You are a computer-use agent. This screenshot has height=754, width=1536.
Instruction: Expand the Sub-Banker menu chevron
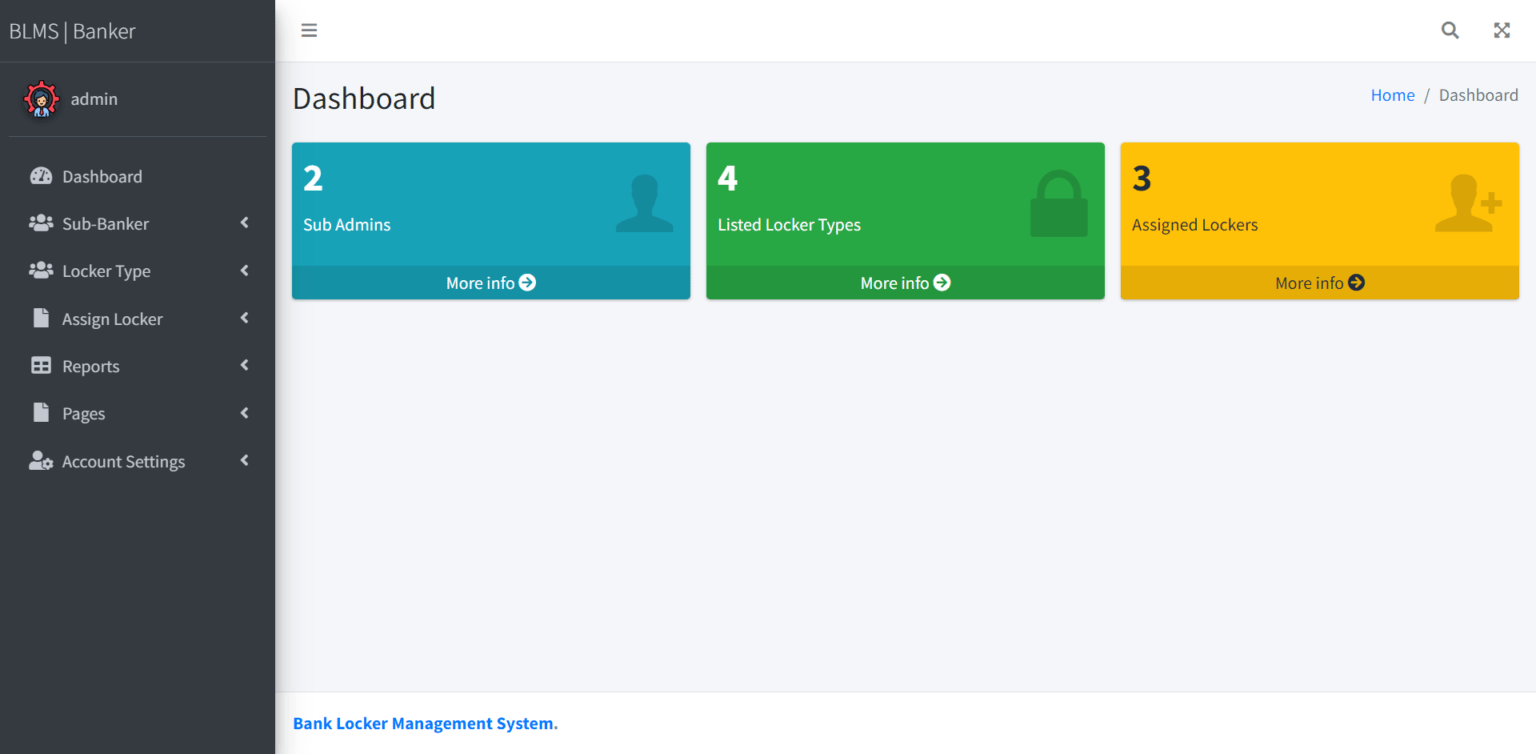(244, 223)
